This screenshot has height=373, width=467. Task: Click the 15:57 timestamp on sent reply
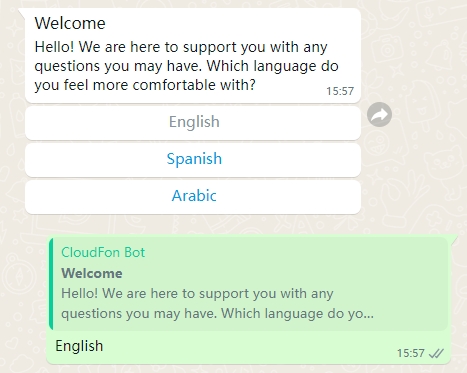410,353
